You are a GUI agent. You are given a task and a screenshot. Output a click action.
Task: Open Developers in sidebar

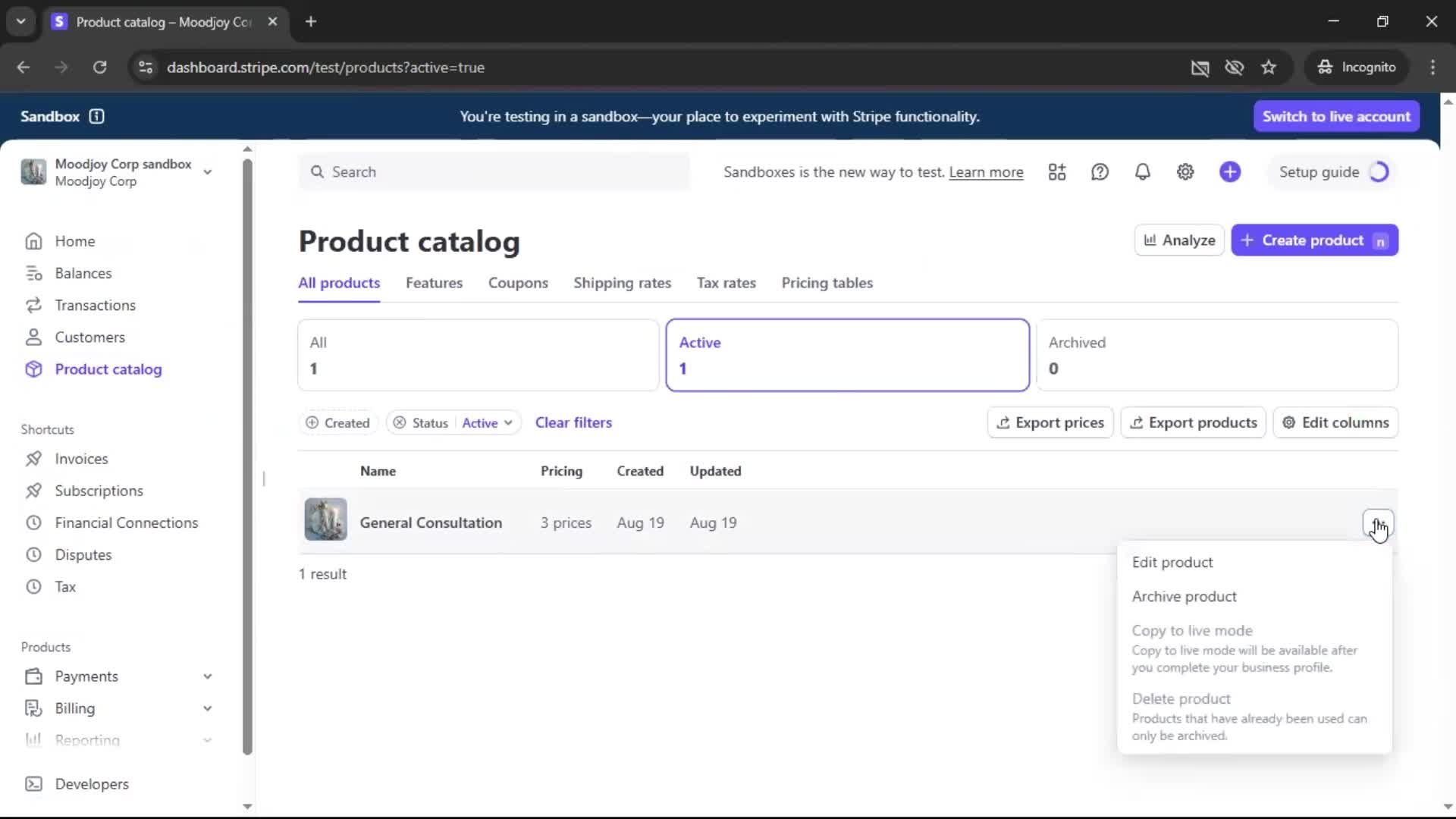(91, 784)
